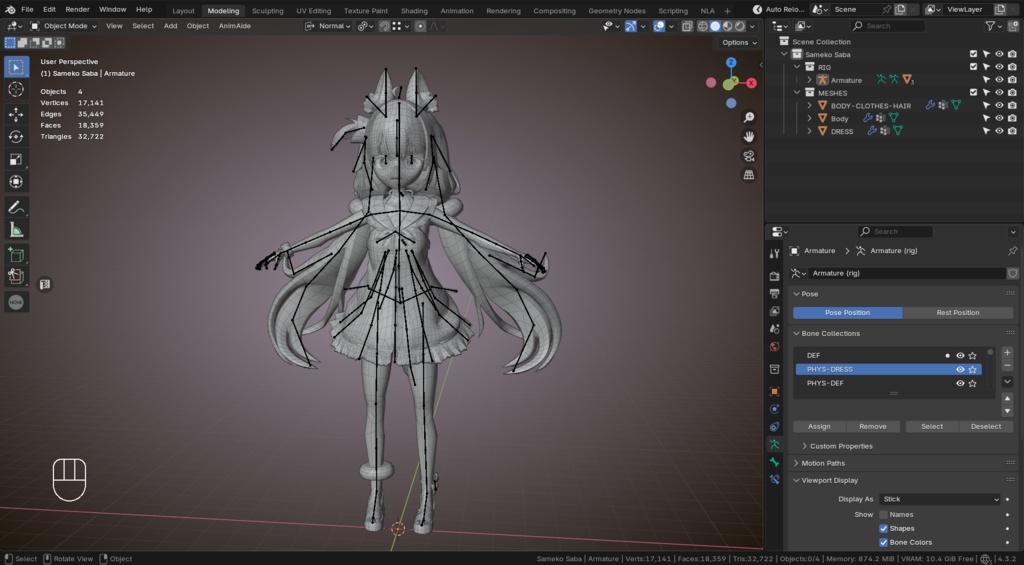
Task: Open the Display As Stick dropdown
Action: click(940, 499)
